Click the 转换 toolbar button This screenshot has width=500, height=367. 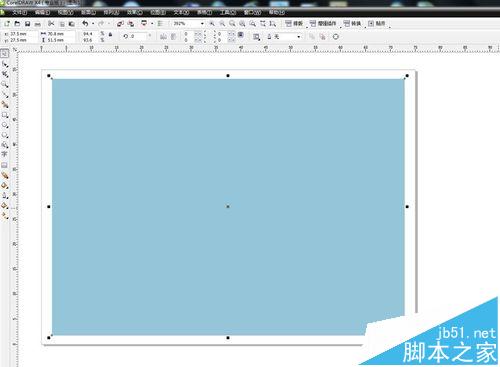352,24
